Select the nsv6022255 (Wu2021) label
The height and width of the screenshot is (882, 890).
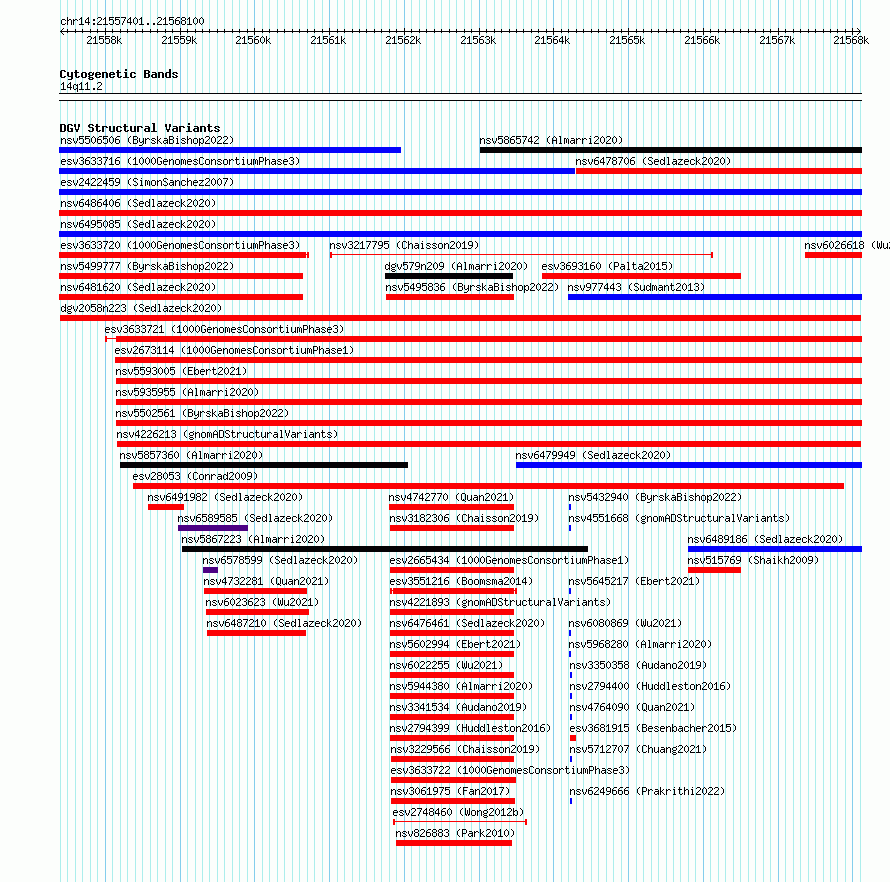pyautogui.click(x=446, y=665)
